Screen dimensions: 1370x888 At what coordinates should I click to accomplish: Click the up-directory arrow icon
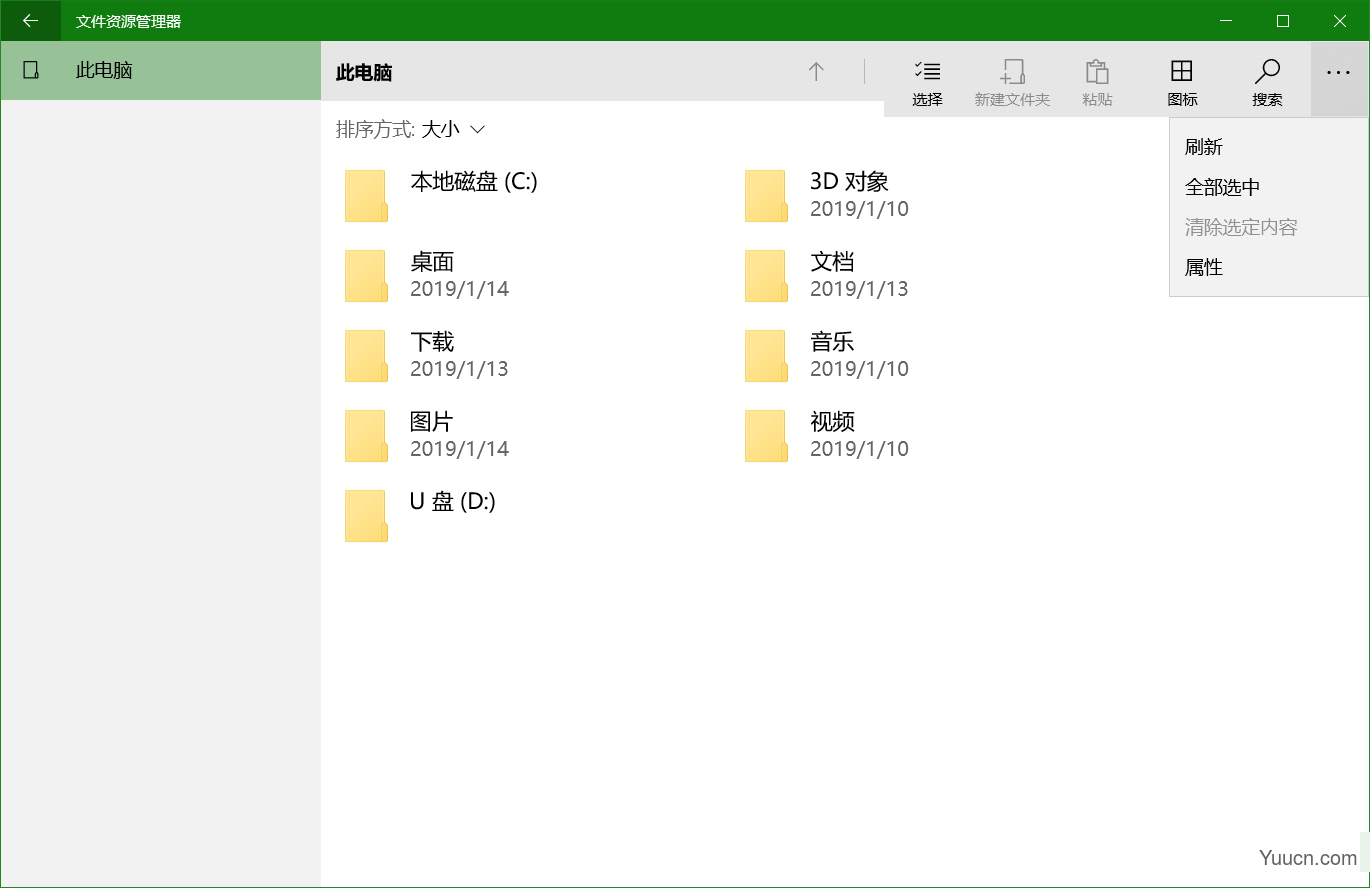pyautogui.click(x=816, y=72)
